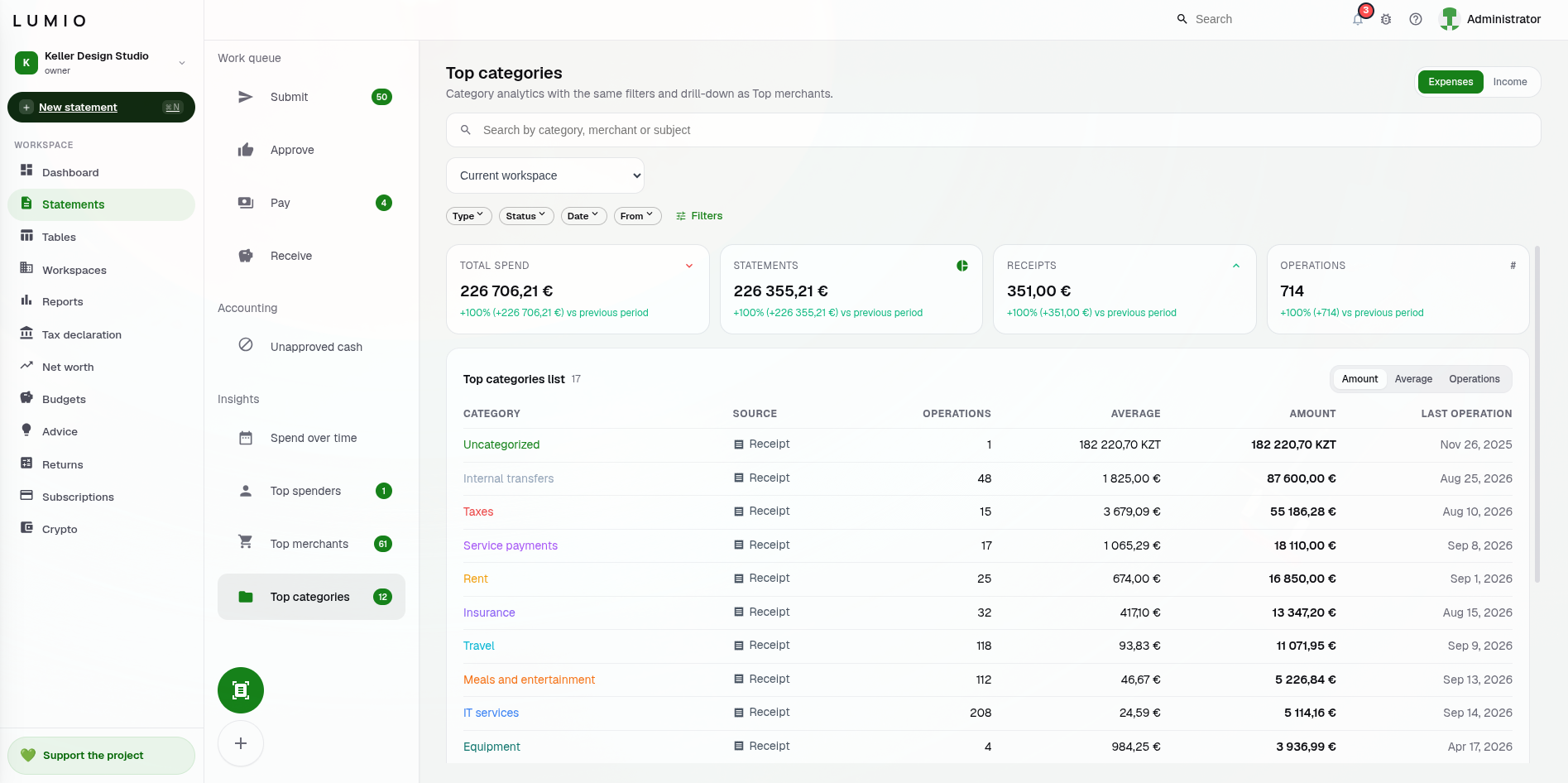
Task: Open the Approve queue item
Action: click(x=311, y=150)
